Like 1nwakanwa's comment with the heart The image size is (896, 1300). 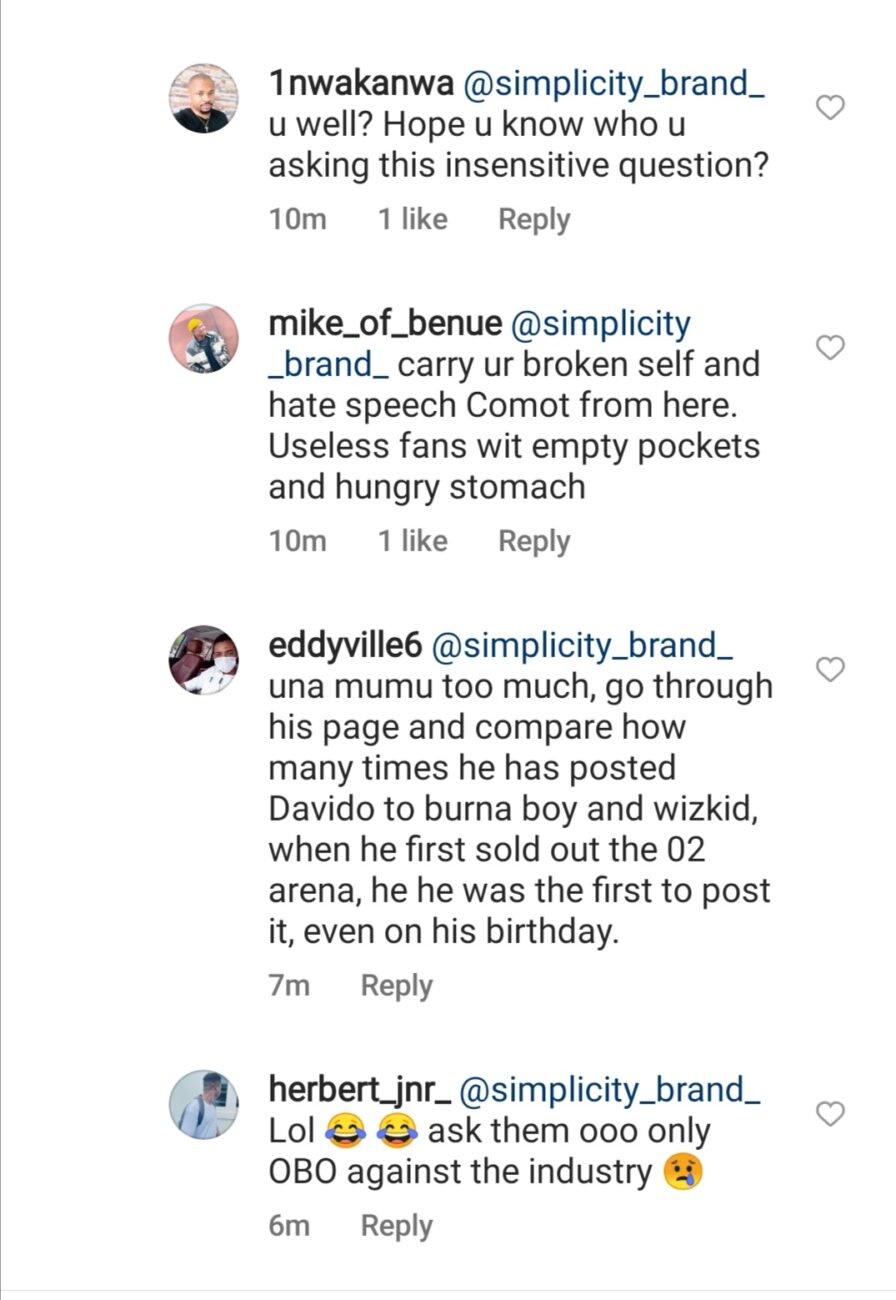[x=831, y=107]
